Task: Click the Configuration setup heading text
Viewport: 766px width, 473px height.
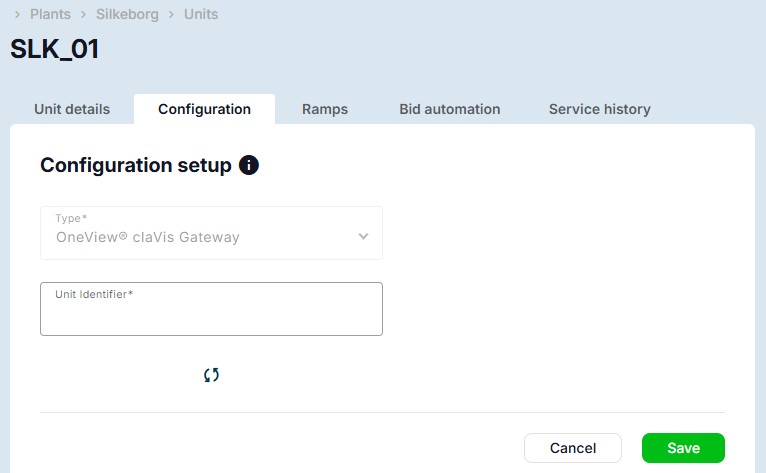Action: tap(135, 165)
